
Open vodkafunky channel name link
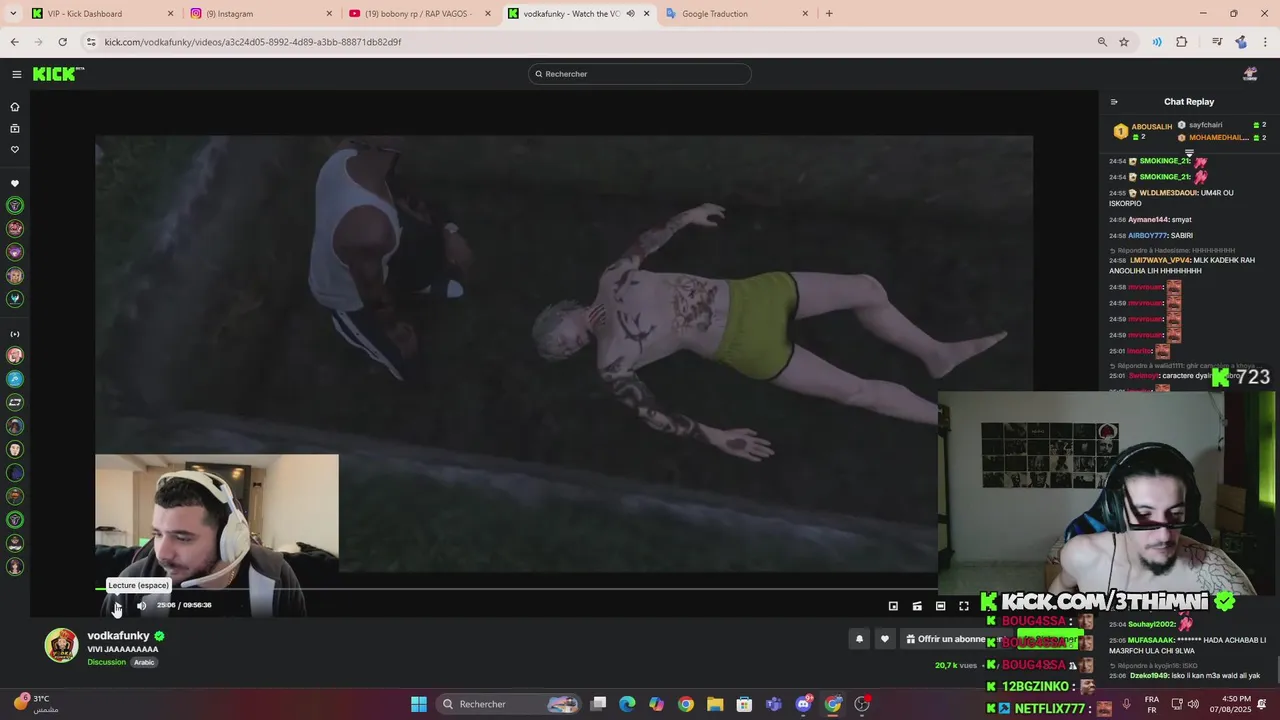point(118,636)
